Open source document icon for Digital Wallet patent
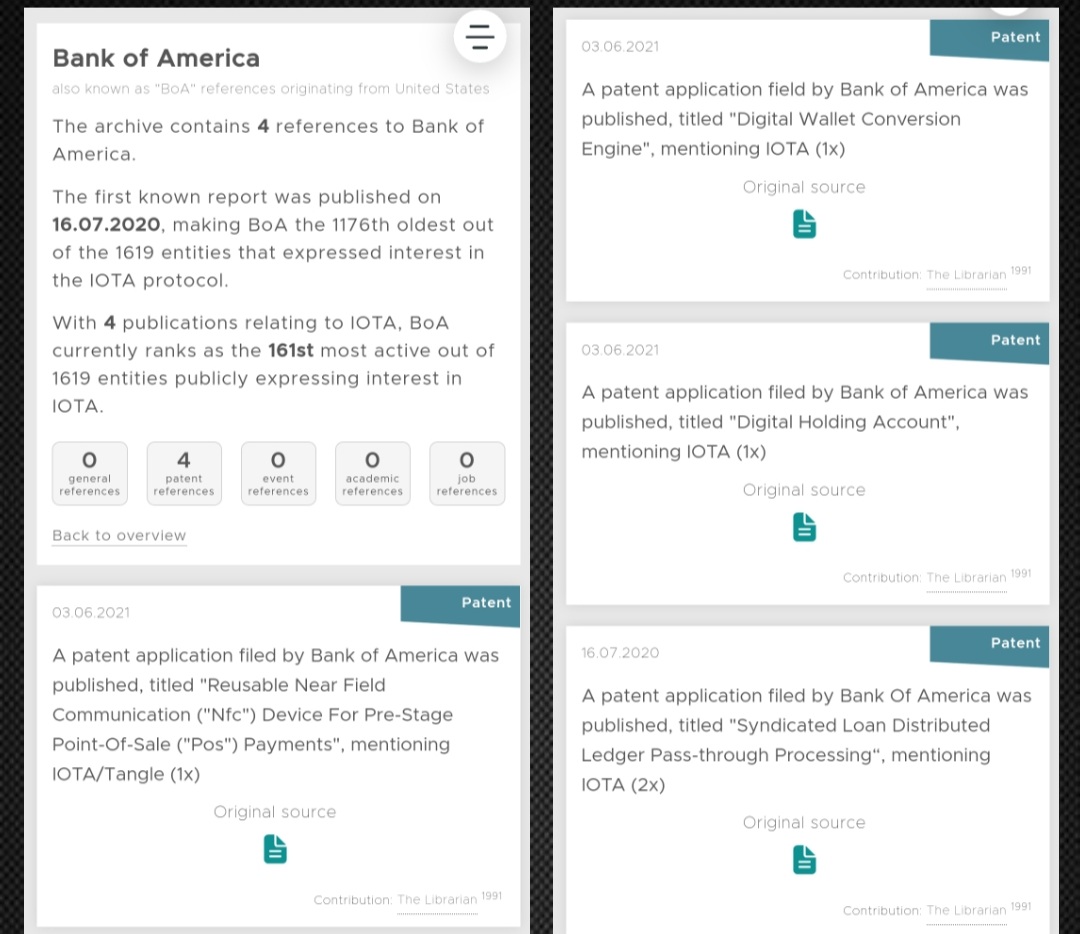Viewport: 1080px width, 934px height. tap(804, 225)
